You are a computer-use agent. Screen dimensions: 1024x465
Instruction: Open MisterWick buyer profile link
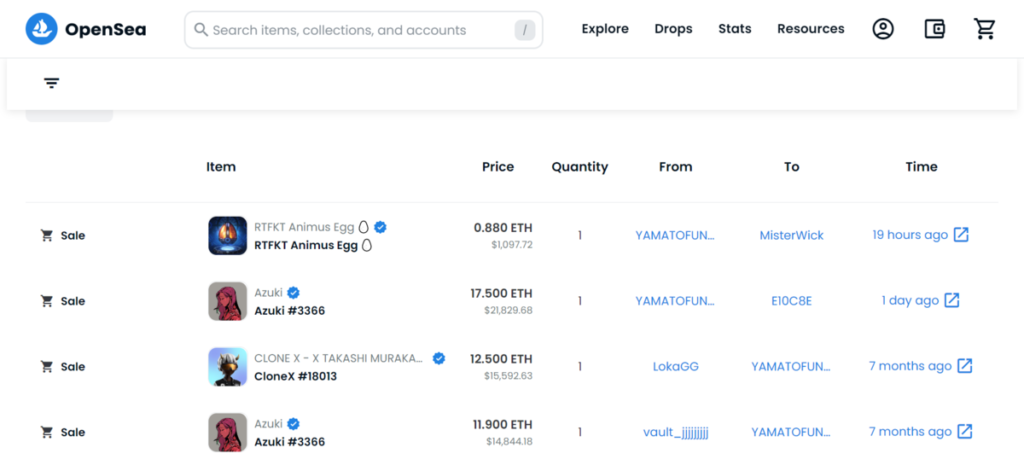tap(791, 235)
